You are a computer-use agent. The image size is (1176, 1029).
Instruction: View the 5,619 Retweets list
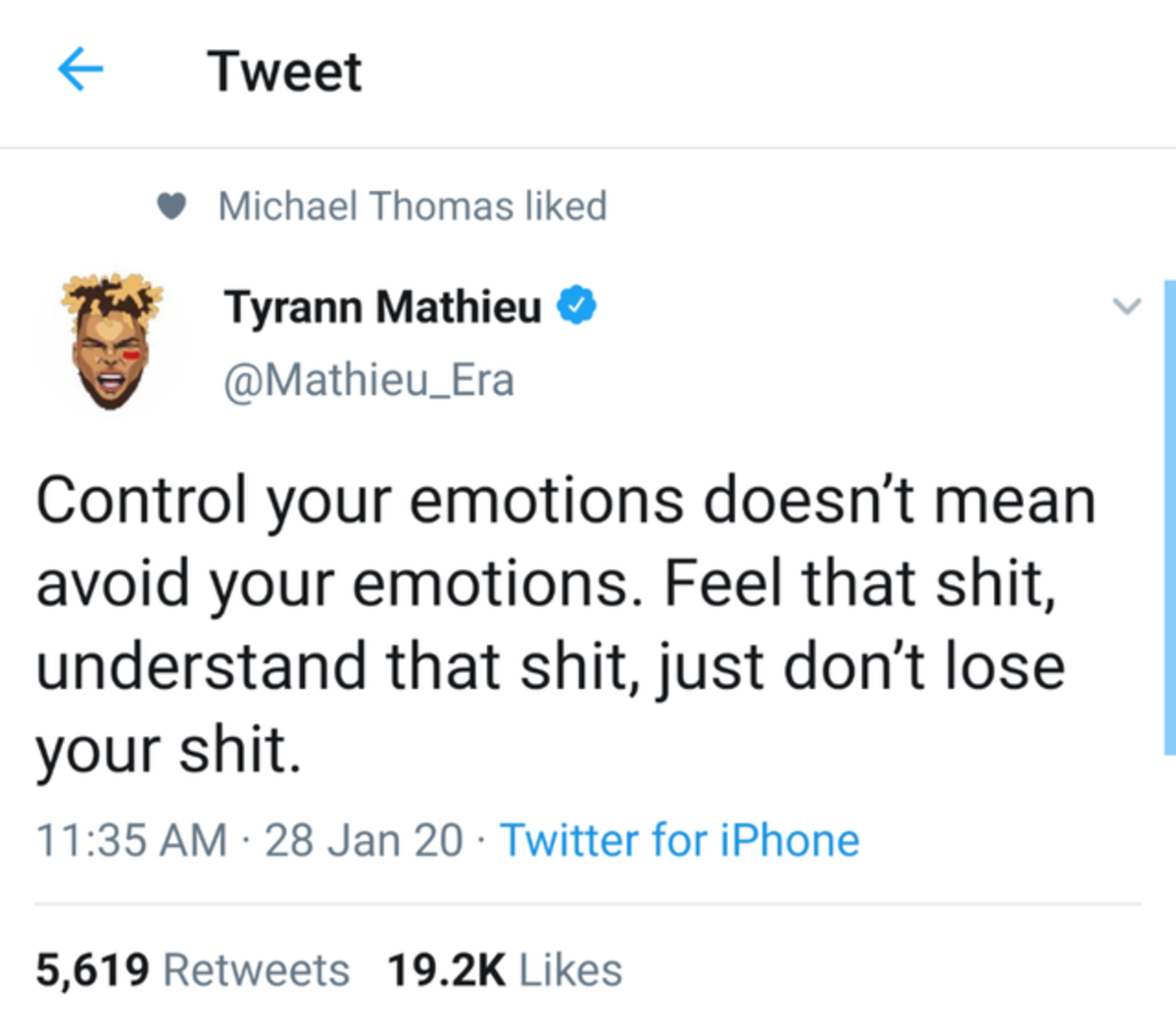coord(193,970)
